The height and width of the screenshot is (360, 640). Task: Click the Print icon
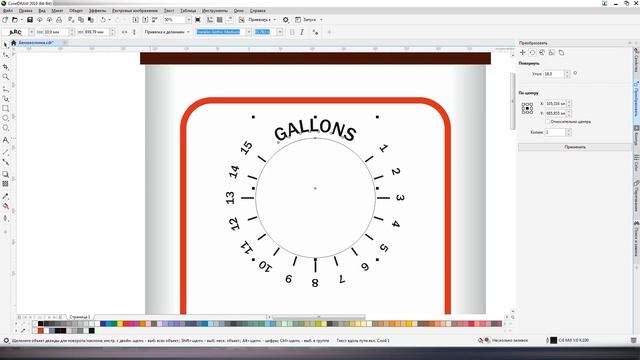pyautogui.click(x=59, y=20)
